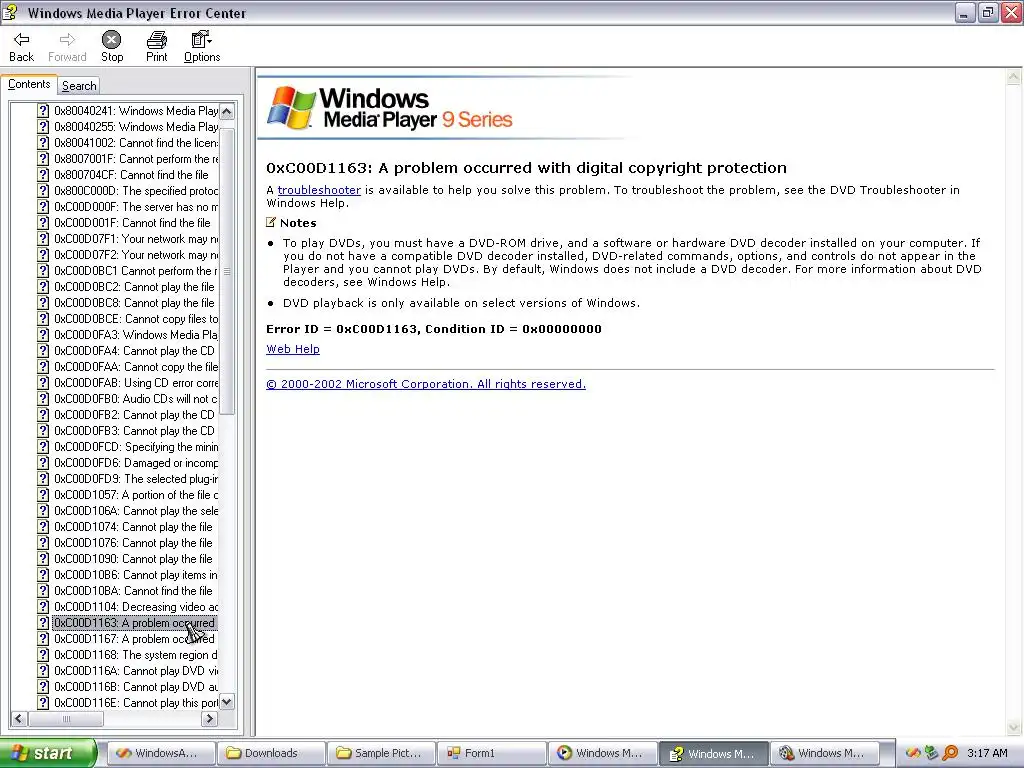Click help icon beside 0xC00D0FB2 topic
The height and width of the screenshot is (768, 1024).
(x=43, y=415)
